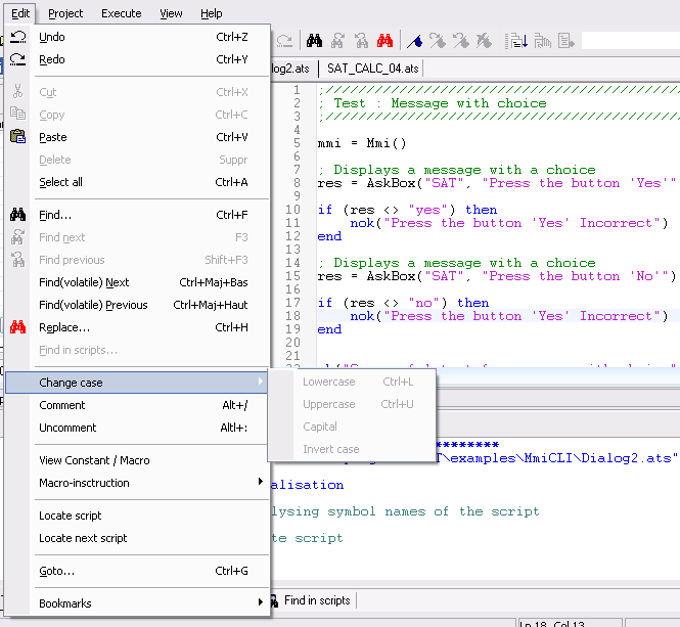680x627 pixels.
Task: Click Find previous entry in Edit menu
Action: pyautogui.click(x=137, y=260)
